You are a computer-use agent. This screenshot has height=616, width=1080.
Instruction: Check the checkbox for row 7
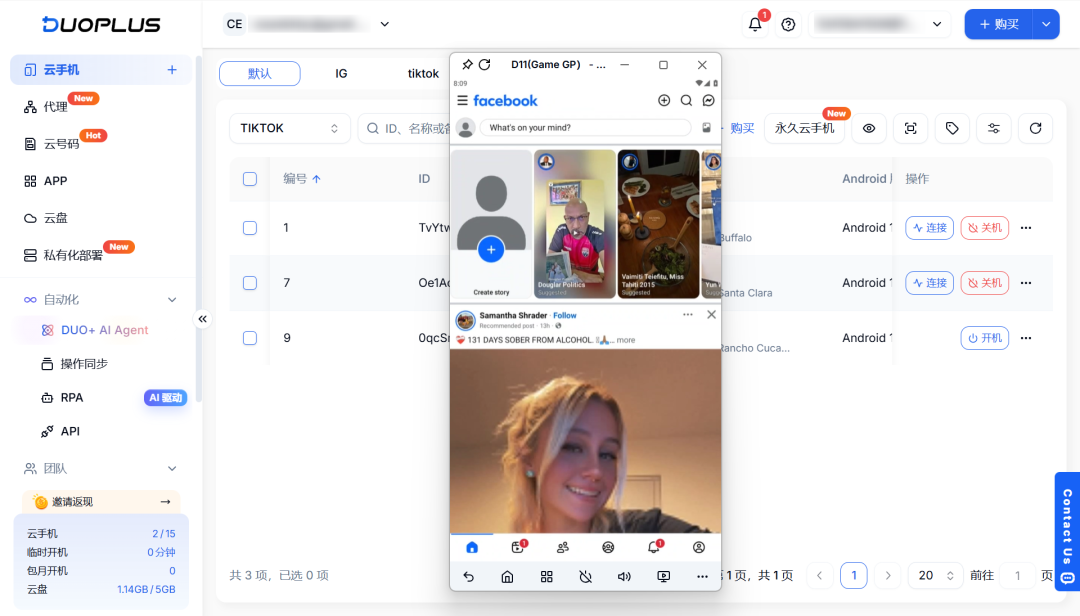coord(250,283)
